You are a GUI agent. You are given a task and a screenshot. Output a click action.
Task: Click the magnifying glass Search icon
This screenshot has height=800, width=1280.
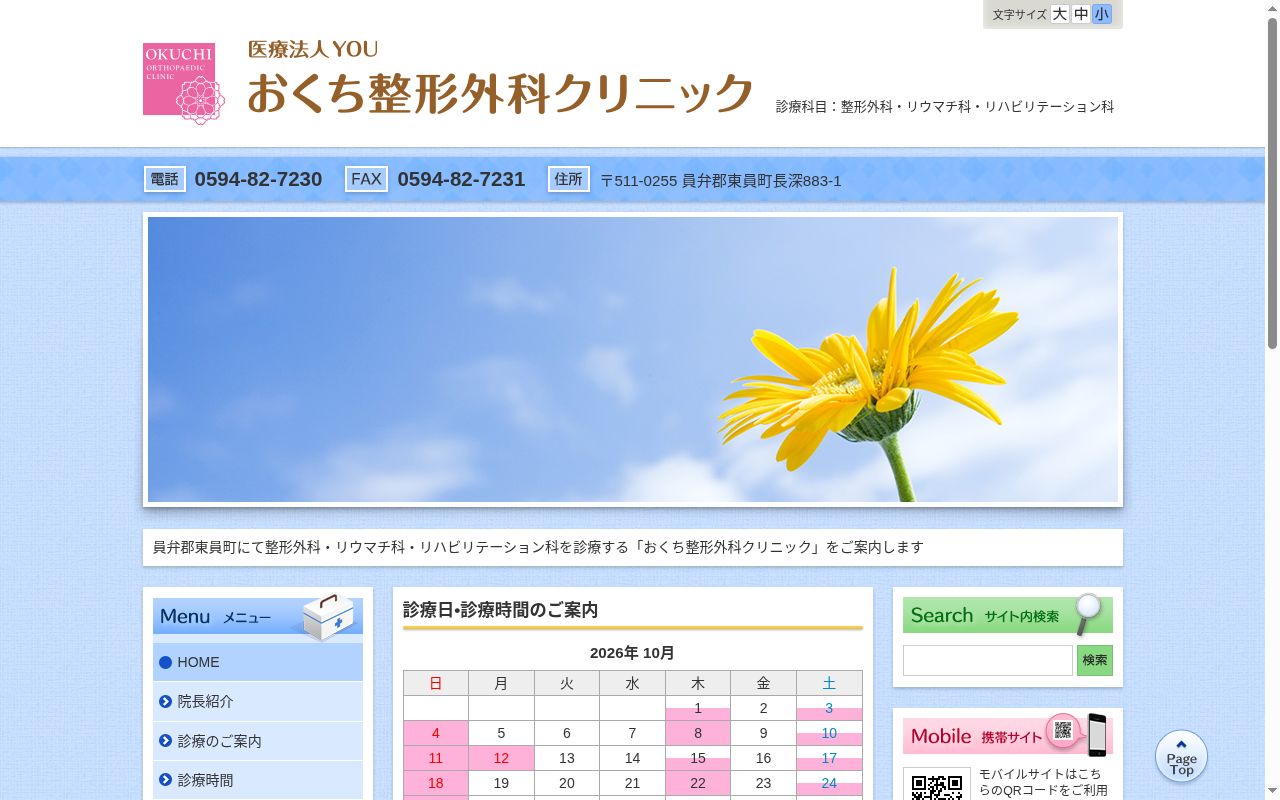point(1088,613)
